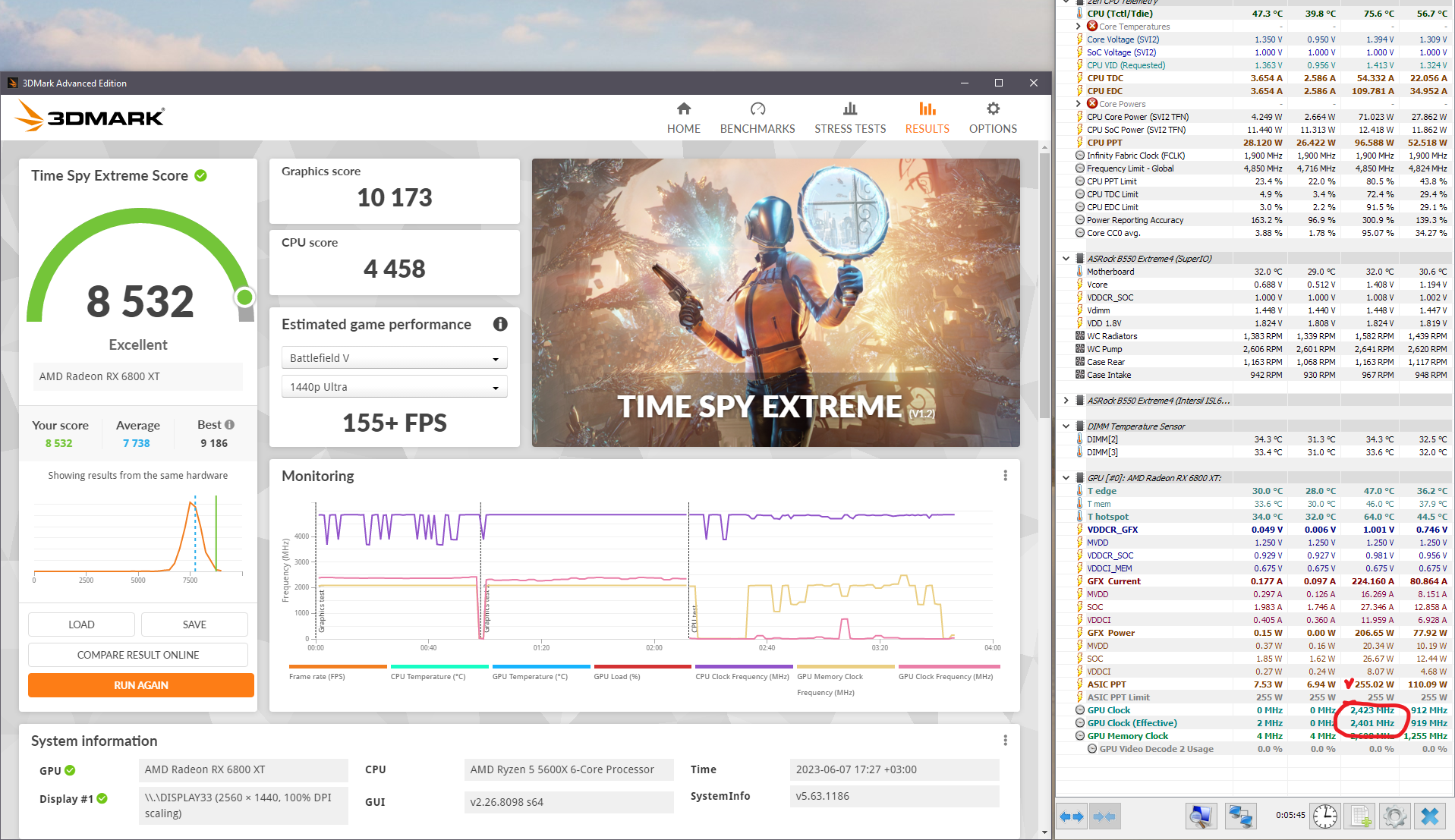Viewport: 1455px width, 840px height.
Task: Click the fan icon beside WC Radiators
Action: (1079, 336)
